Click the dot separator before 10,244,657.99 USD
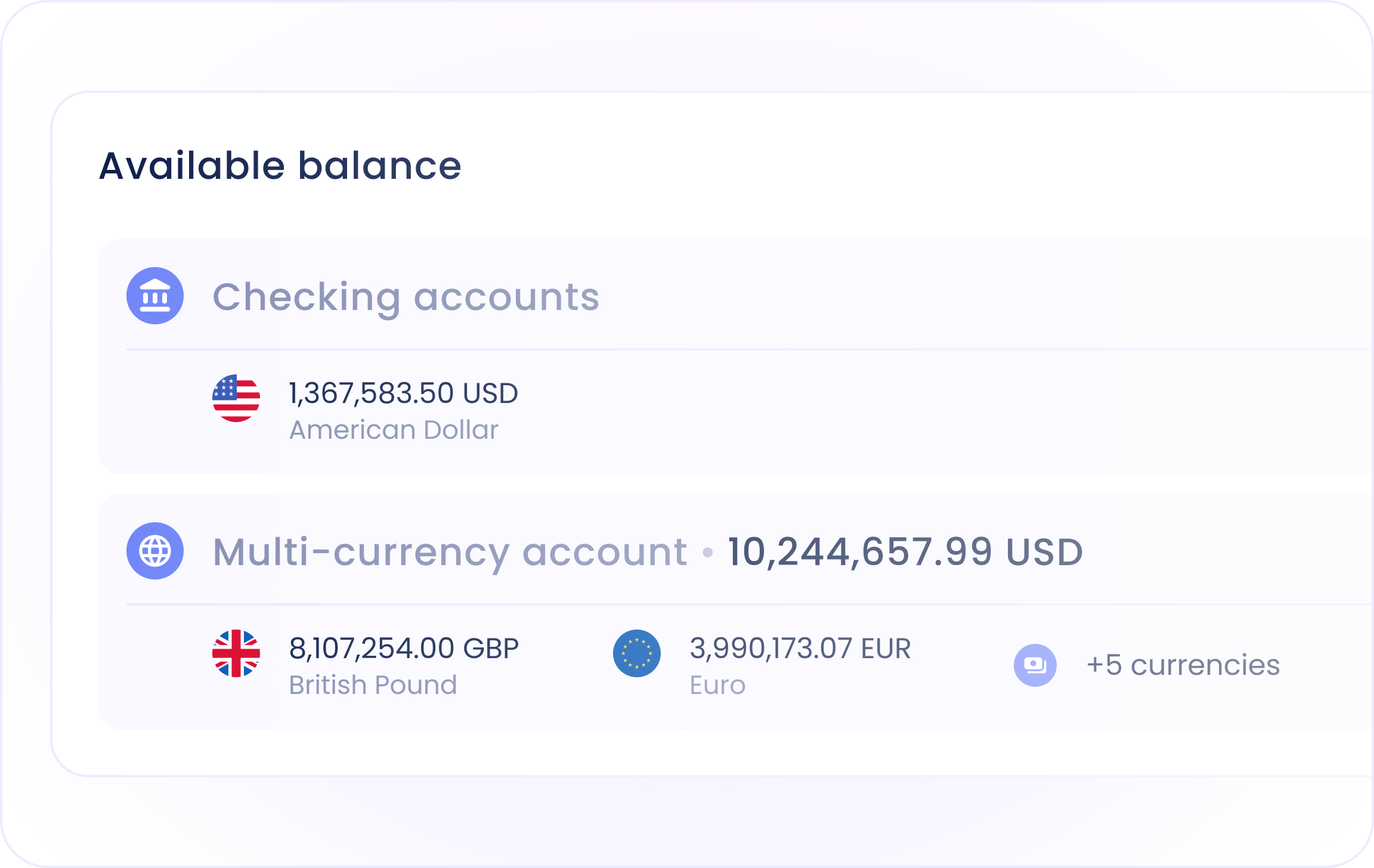The height and width of the screenshot is (868, 1374). (x=708, y=553)
